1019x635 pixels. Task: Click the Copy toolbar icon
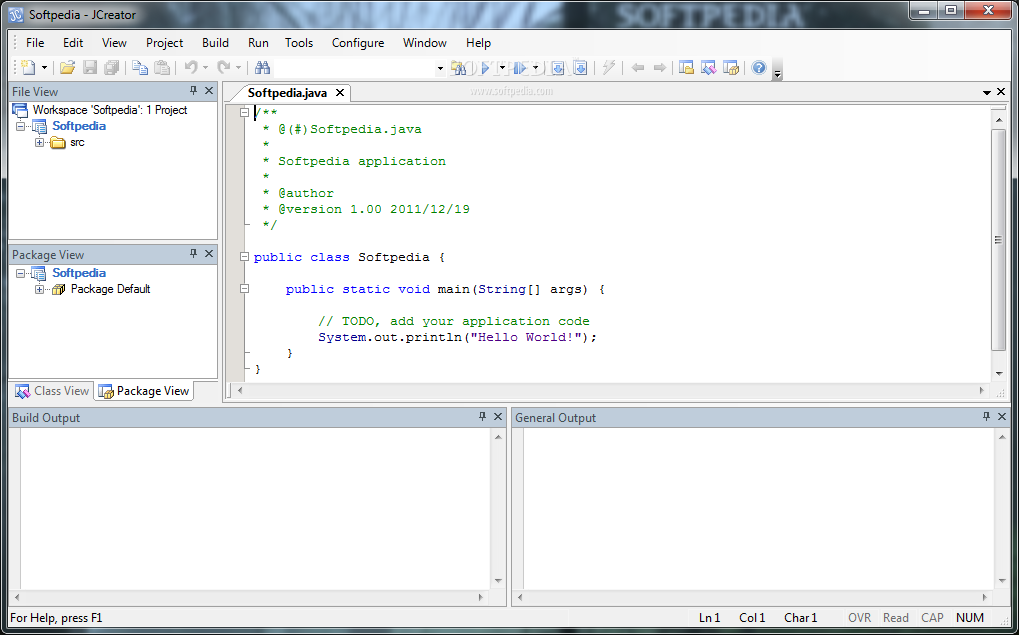[x=140, y=67]
